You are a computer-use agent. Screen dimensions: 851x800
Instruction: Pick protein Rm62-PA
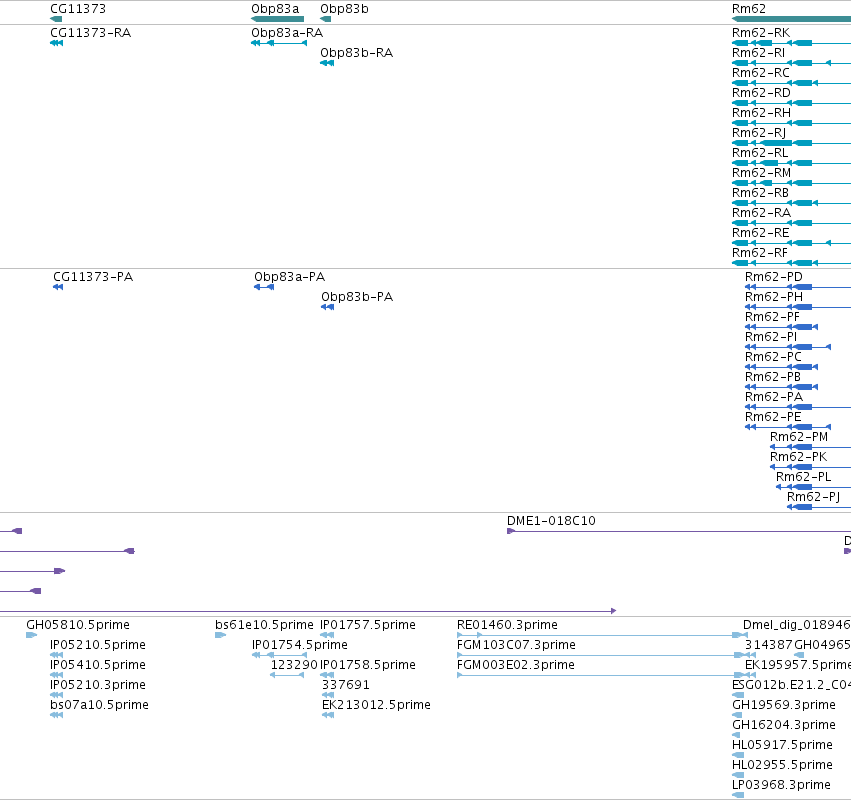773,397
